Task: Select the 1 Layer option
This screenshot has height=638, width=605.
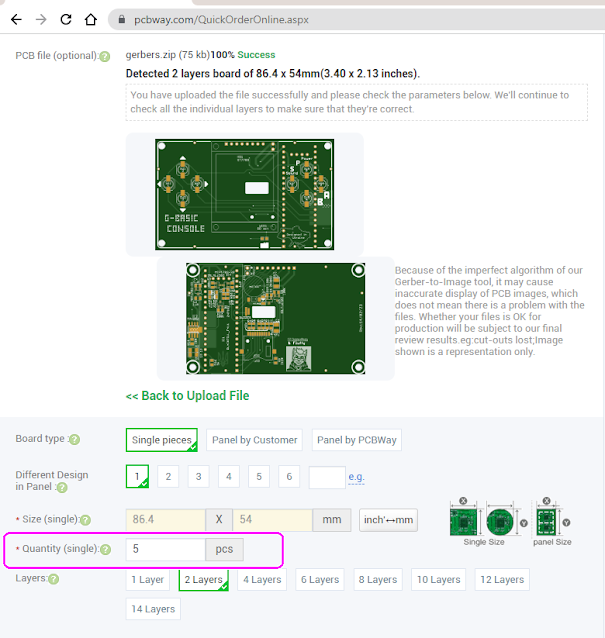Action: click(x=147, y=579)
